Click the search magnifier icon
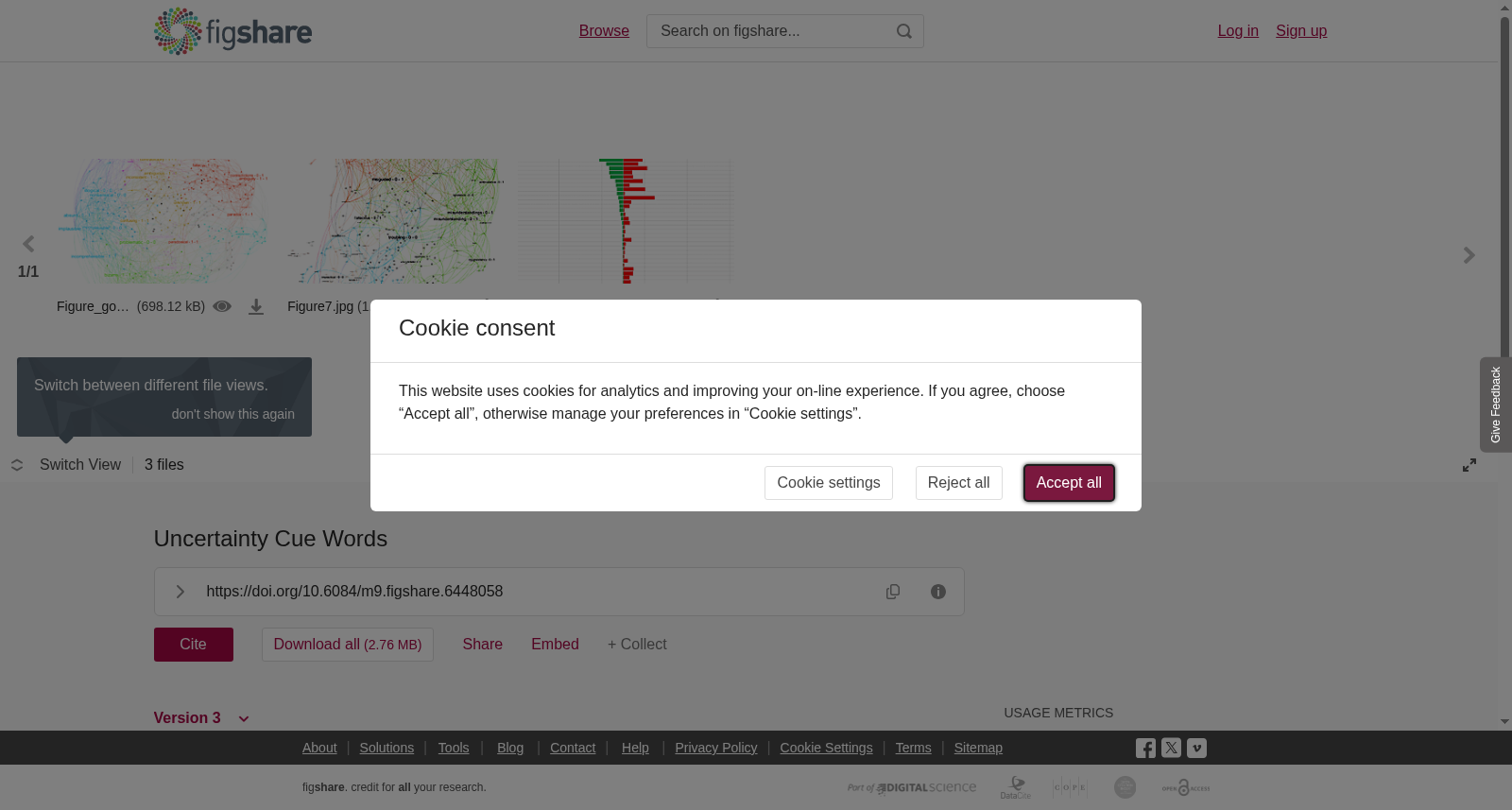Screen dimensions: 1512x810 coord(904,31)
